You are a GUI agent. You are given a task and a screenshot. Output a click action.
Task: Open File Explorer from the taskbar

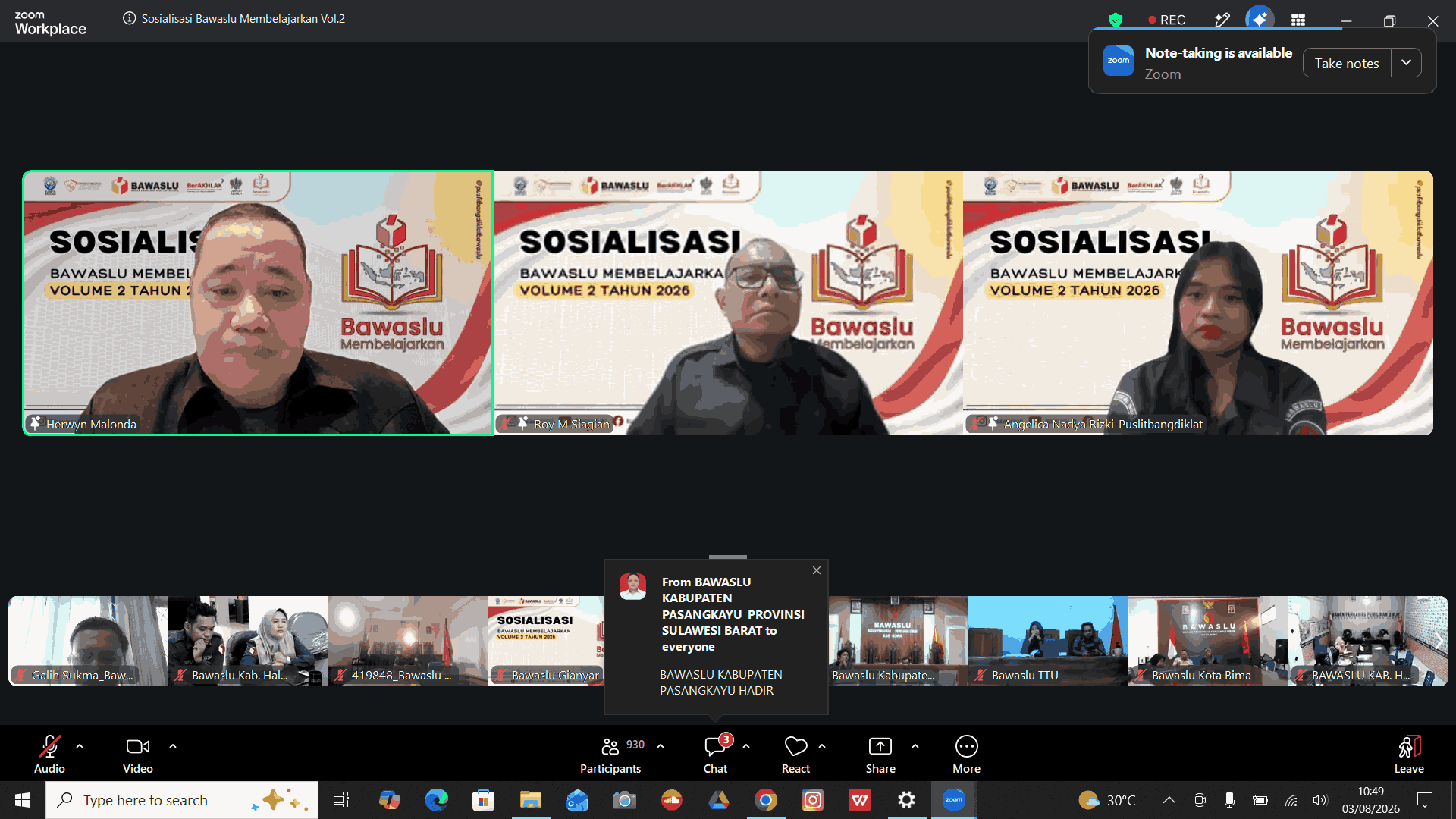pos(530,800)
